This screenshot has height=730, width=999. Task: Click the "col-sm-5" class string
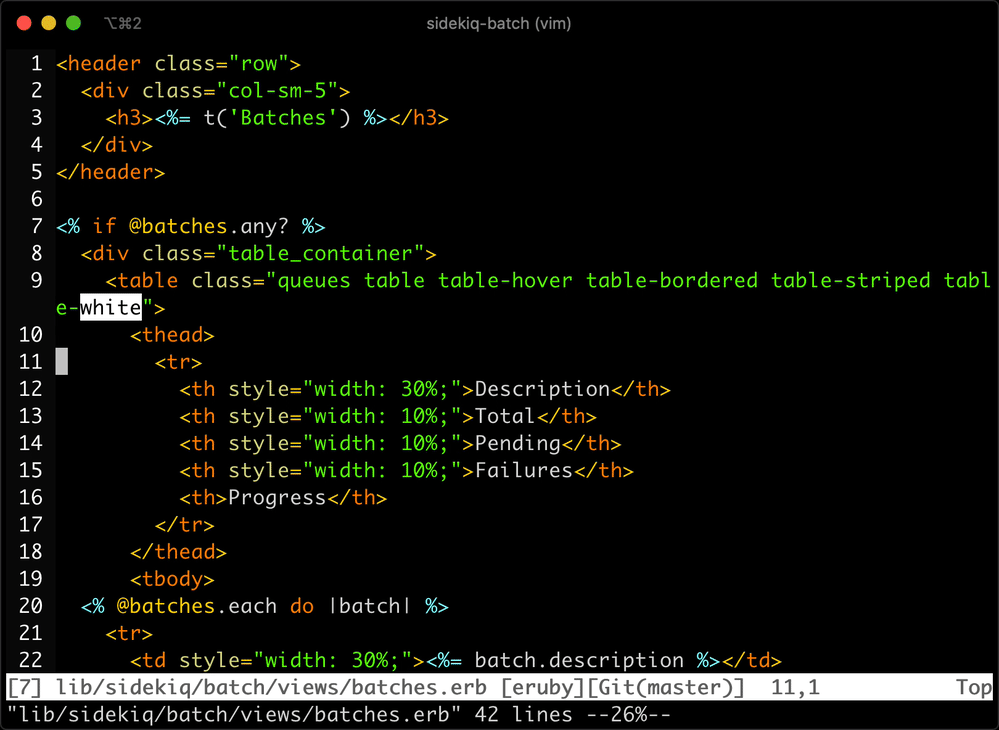click(x=277, y=91)
